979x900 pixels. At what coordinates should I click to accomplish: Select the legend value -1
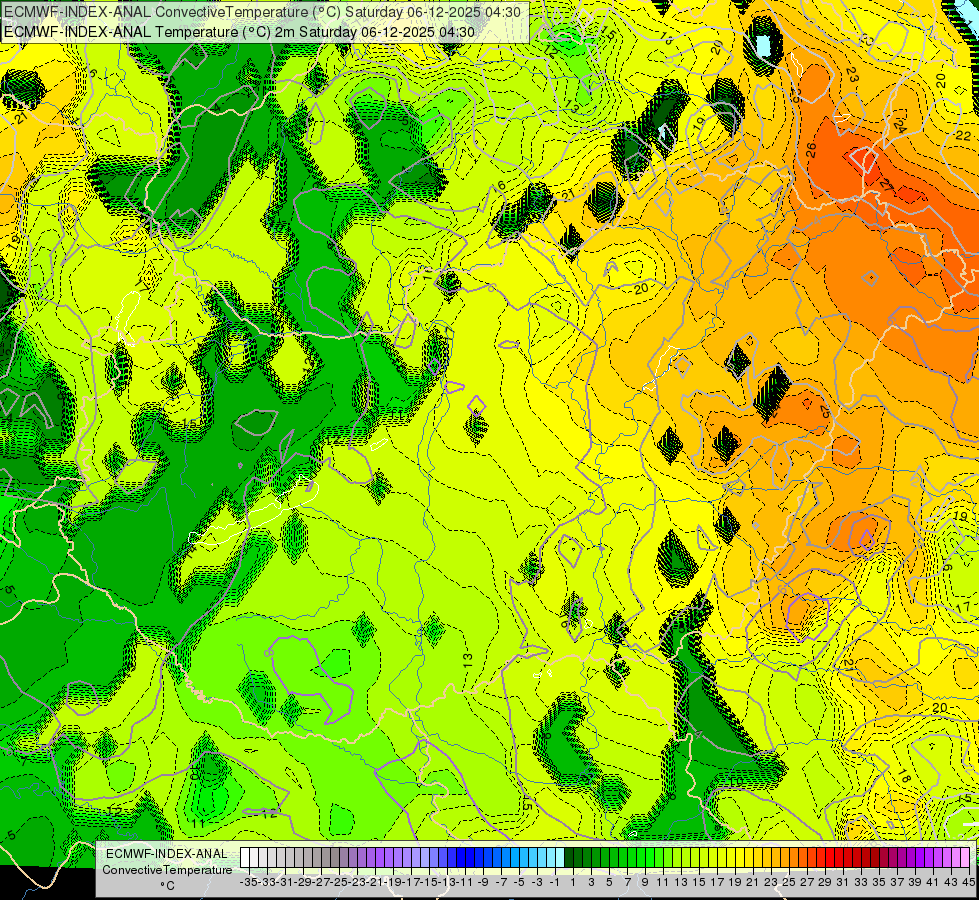[x=555, y=882]
